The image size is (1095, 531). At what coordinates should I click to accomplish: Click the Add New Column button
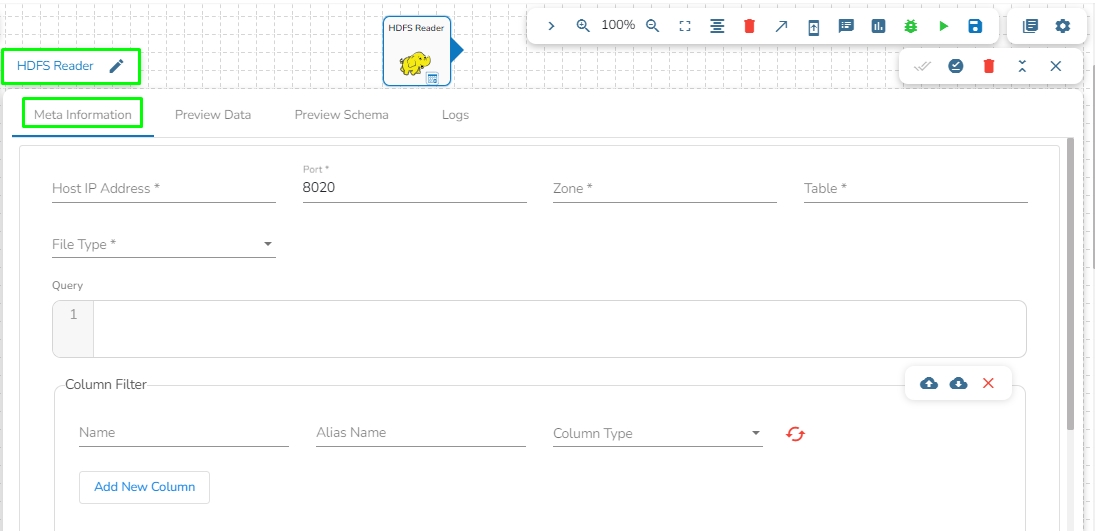click(x=144, y=487)
